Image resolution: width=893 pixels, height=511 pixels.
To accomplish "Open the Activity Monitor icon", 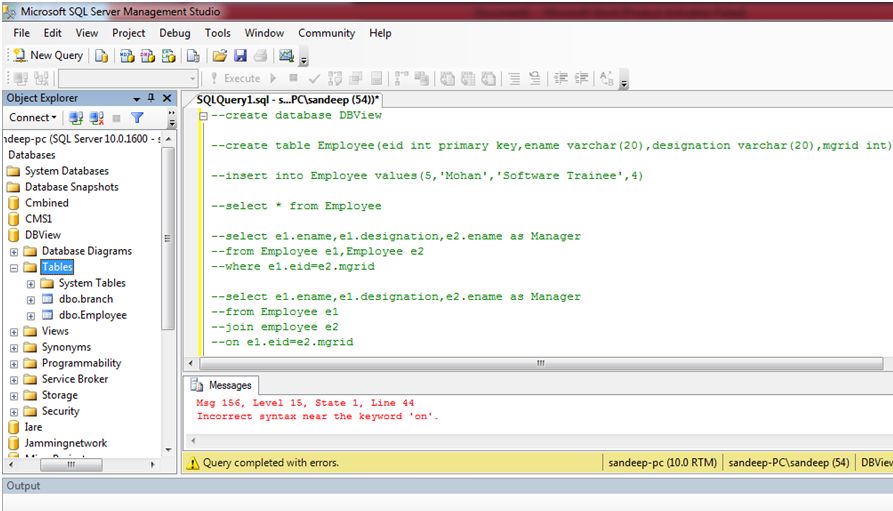I will pos(286,55).
